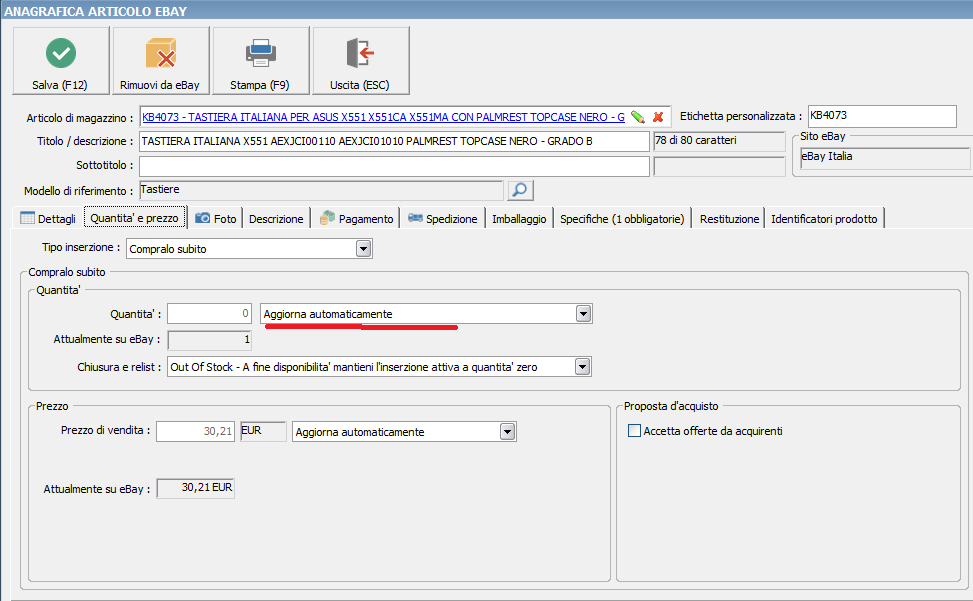Select the Quantita' e prezzo tab

135,218
